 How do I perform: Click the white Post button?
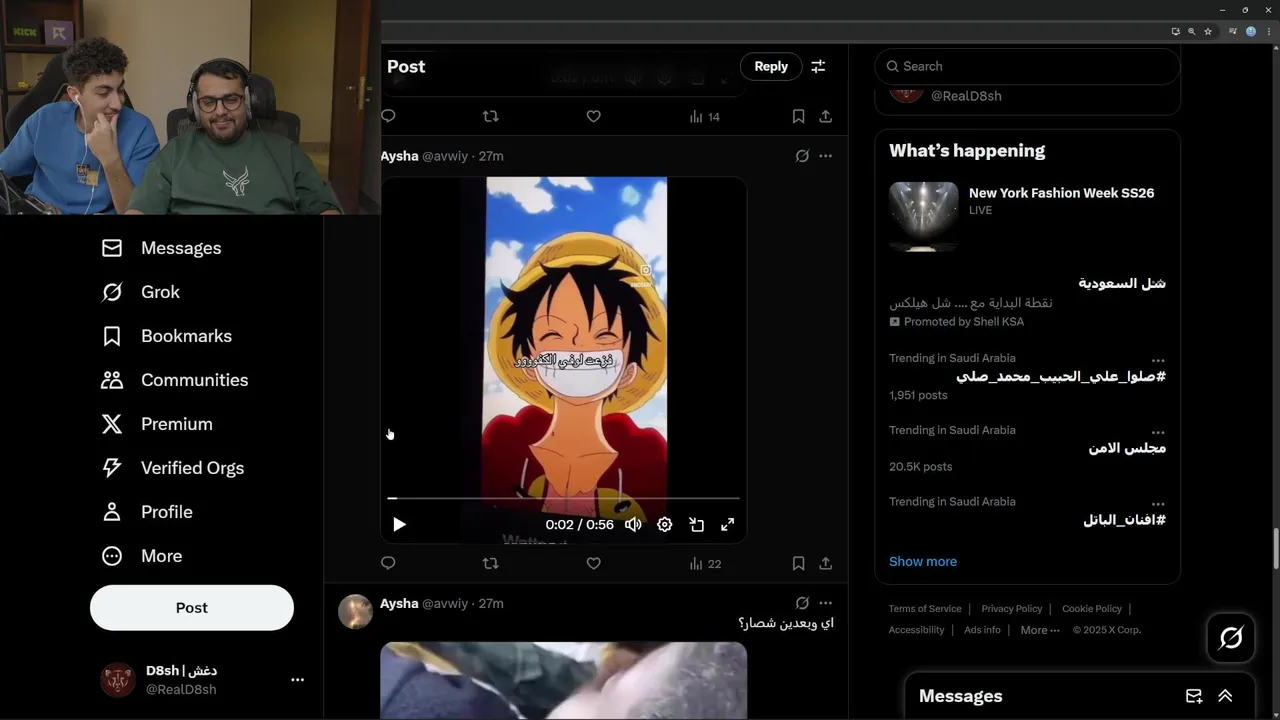[192, 607]
